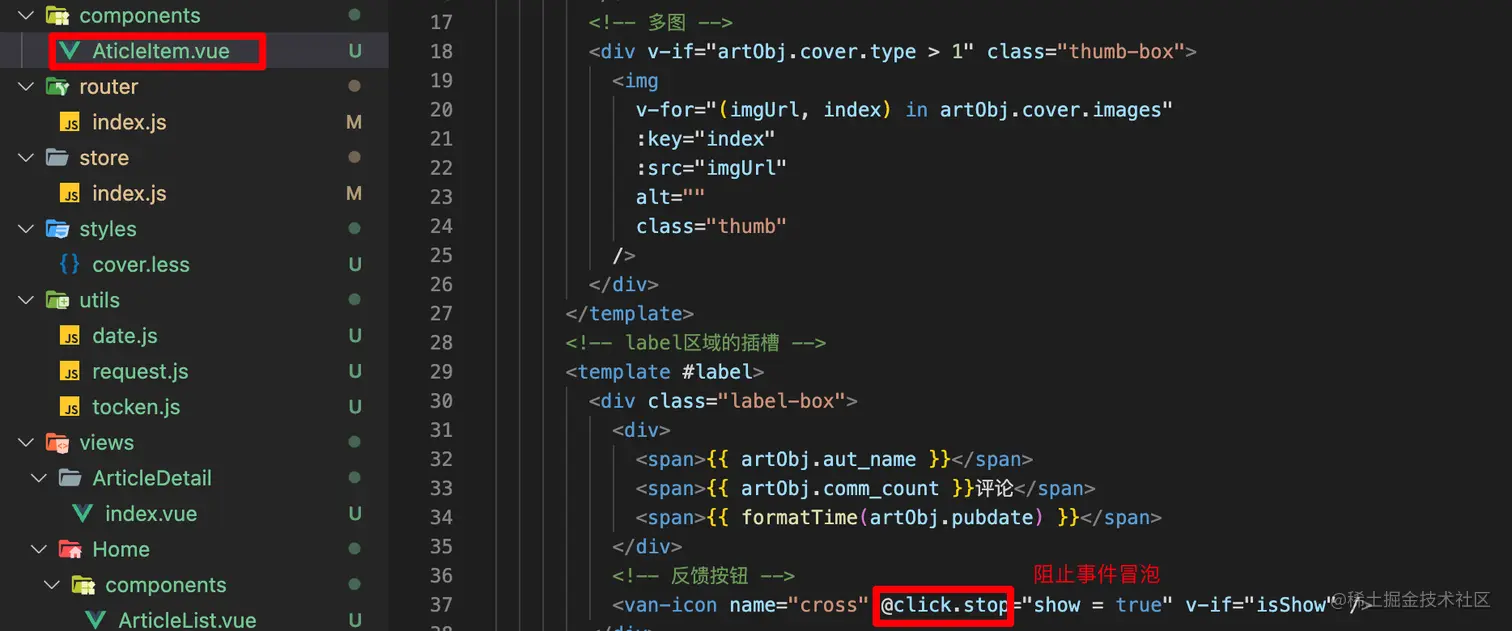1512x631 pixels.
Task: Select the ArticleDetail folder name
Action: pyautogui.click(x=152, y=478)
